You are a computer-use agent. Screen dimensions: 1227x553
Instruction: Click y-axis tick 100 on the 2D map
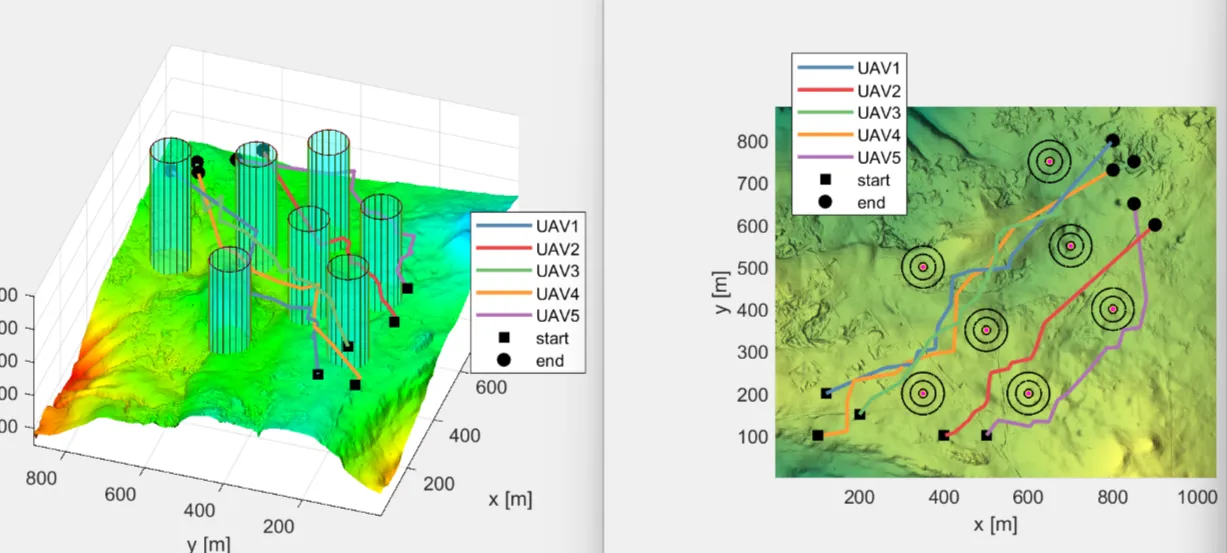coord(753,436)
